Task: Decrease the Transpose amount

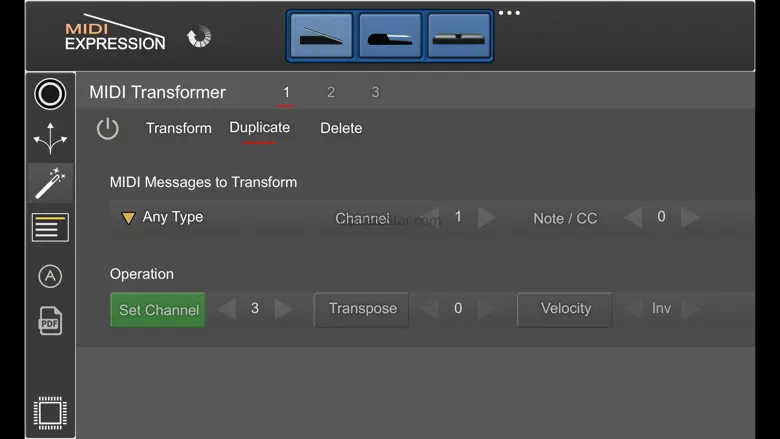Action: [429, 309]
